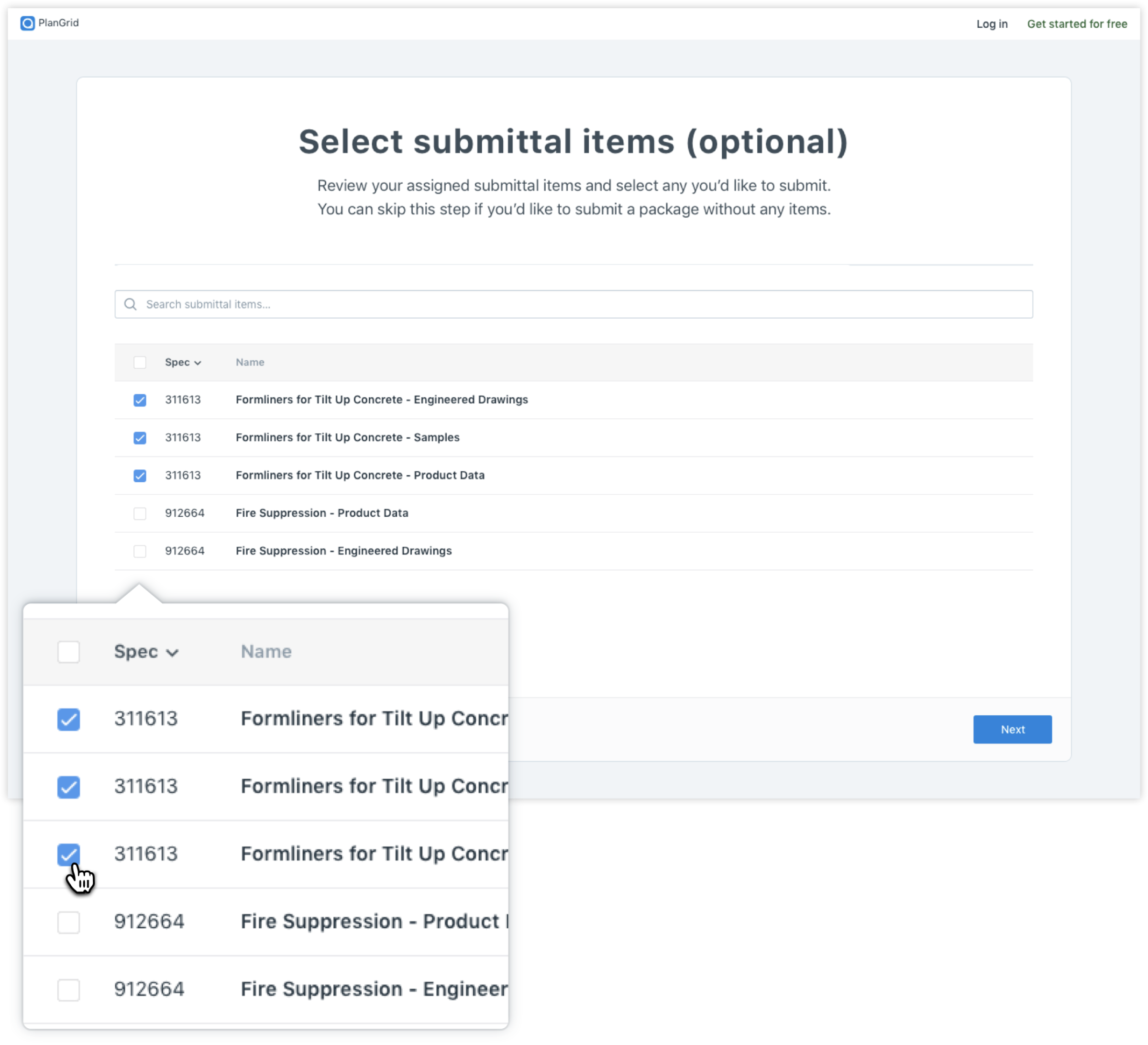
Task: Open the Log in link
Action: pos(992,24)
